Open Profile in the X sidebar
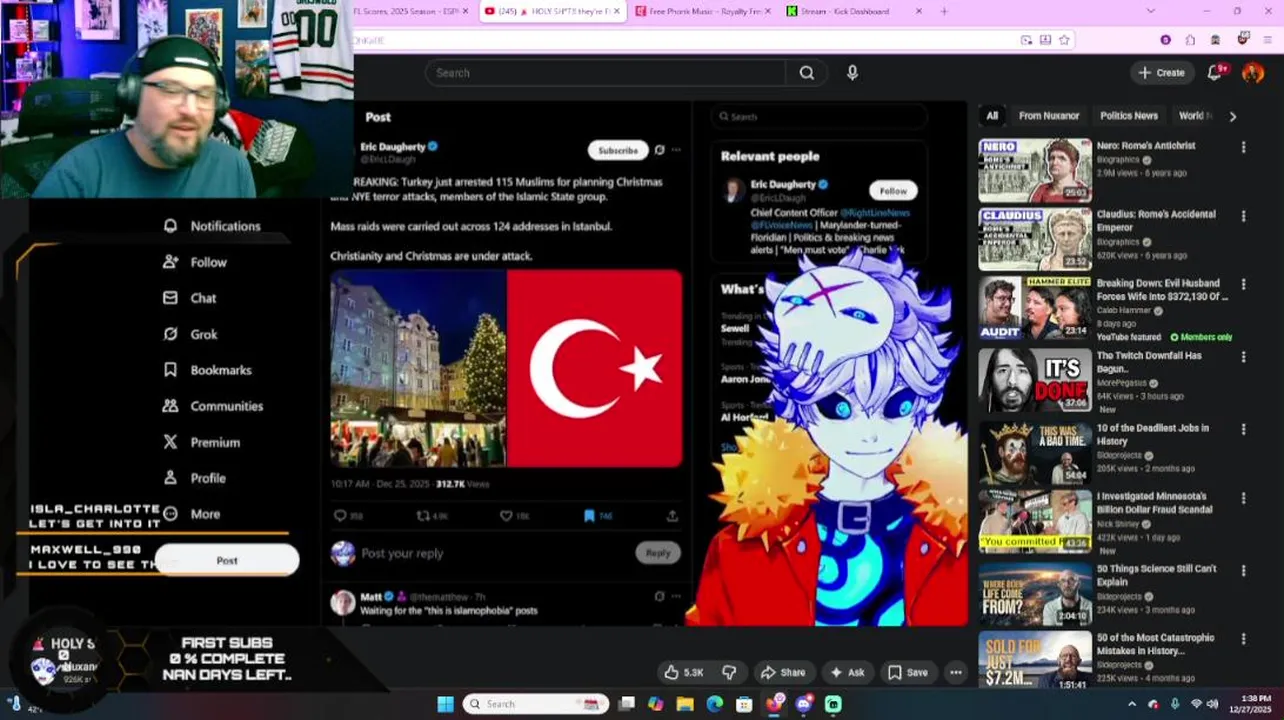Screen dimensions: 1284x720 point(195,478)
